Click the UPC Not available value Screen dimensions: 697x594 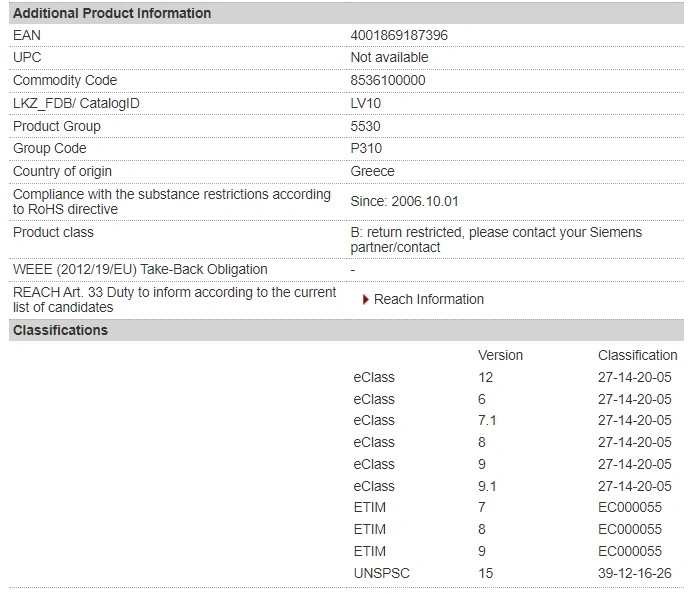pyautogui.click(x=389, y=57)
